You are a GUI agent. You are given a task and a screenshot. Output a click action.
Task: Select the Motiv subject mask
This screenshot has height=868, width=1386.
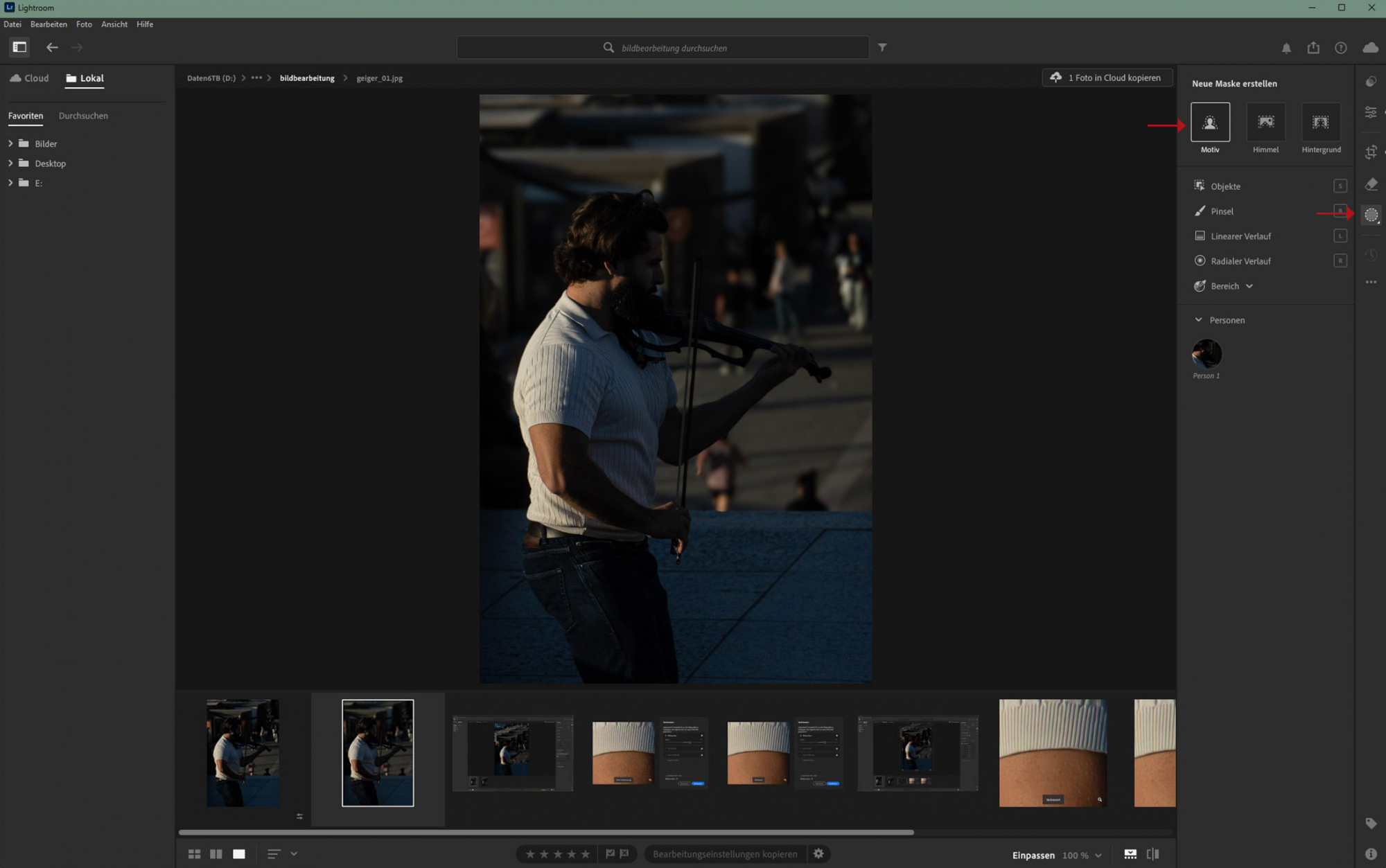pos(1210,123)
